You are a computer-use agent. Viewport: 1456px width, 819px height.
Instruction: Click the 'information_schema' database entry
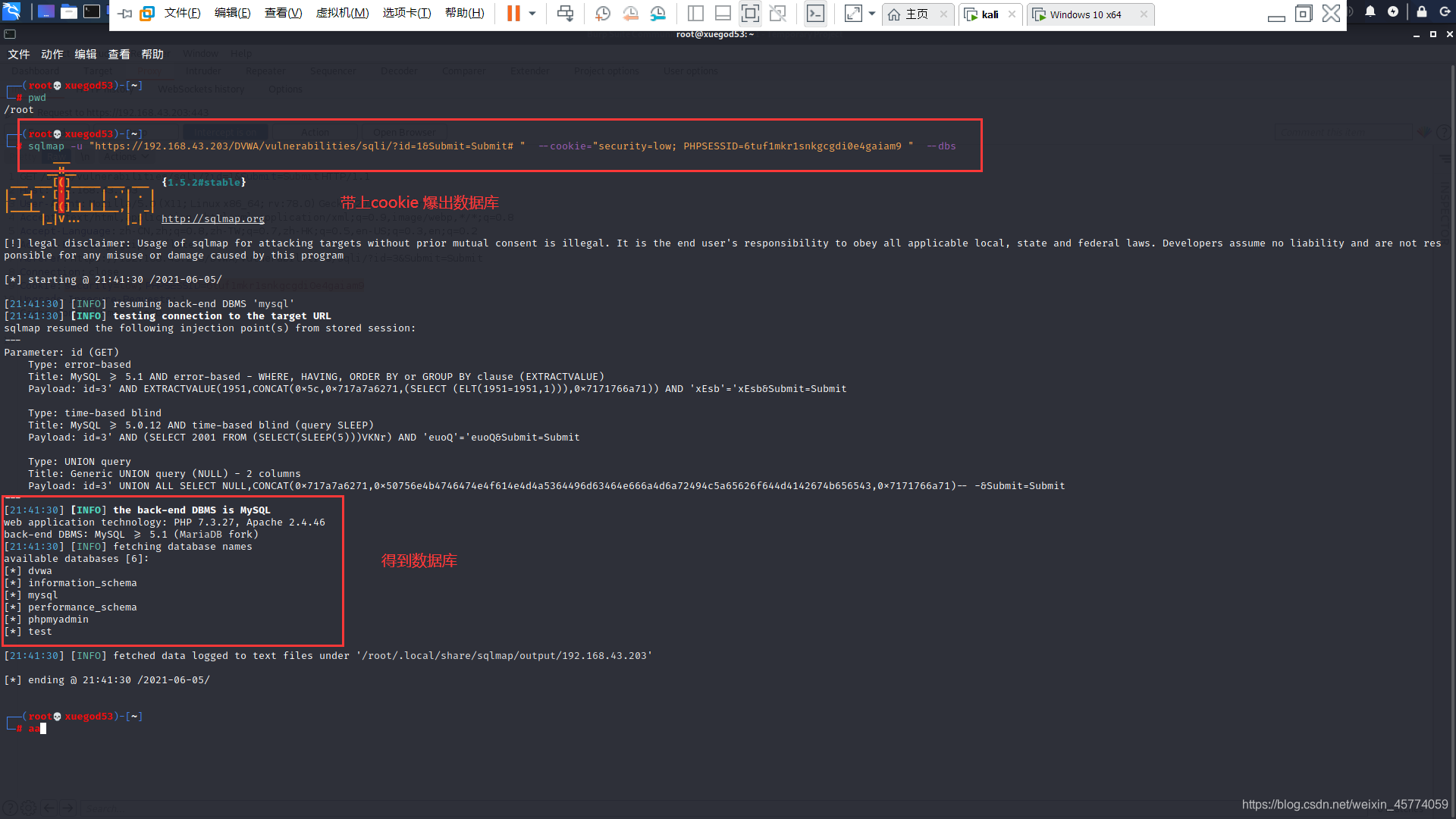tap(83, 583)
